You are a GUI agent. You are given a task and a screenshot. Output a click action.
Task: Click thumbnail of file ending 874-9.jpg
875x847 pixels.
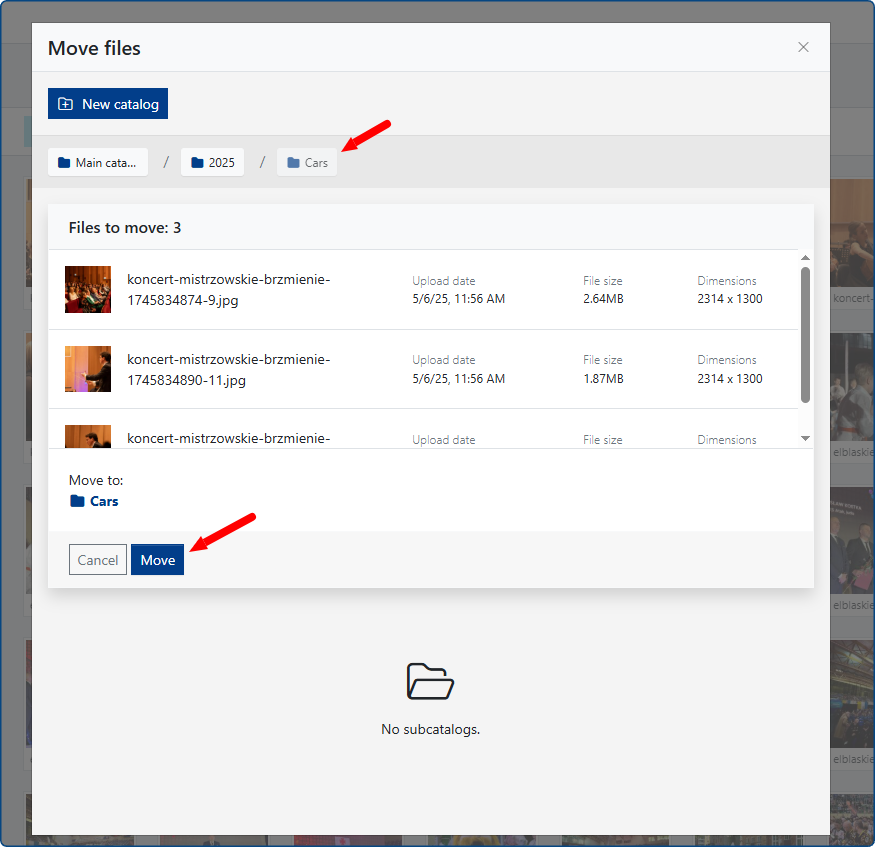click(x=88, y=289)
